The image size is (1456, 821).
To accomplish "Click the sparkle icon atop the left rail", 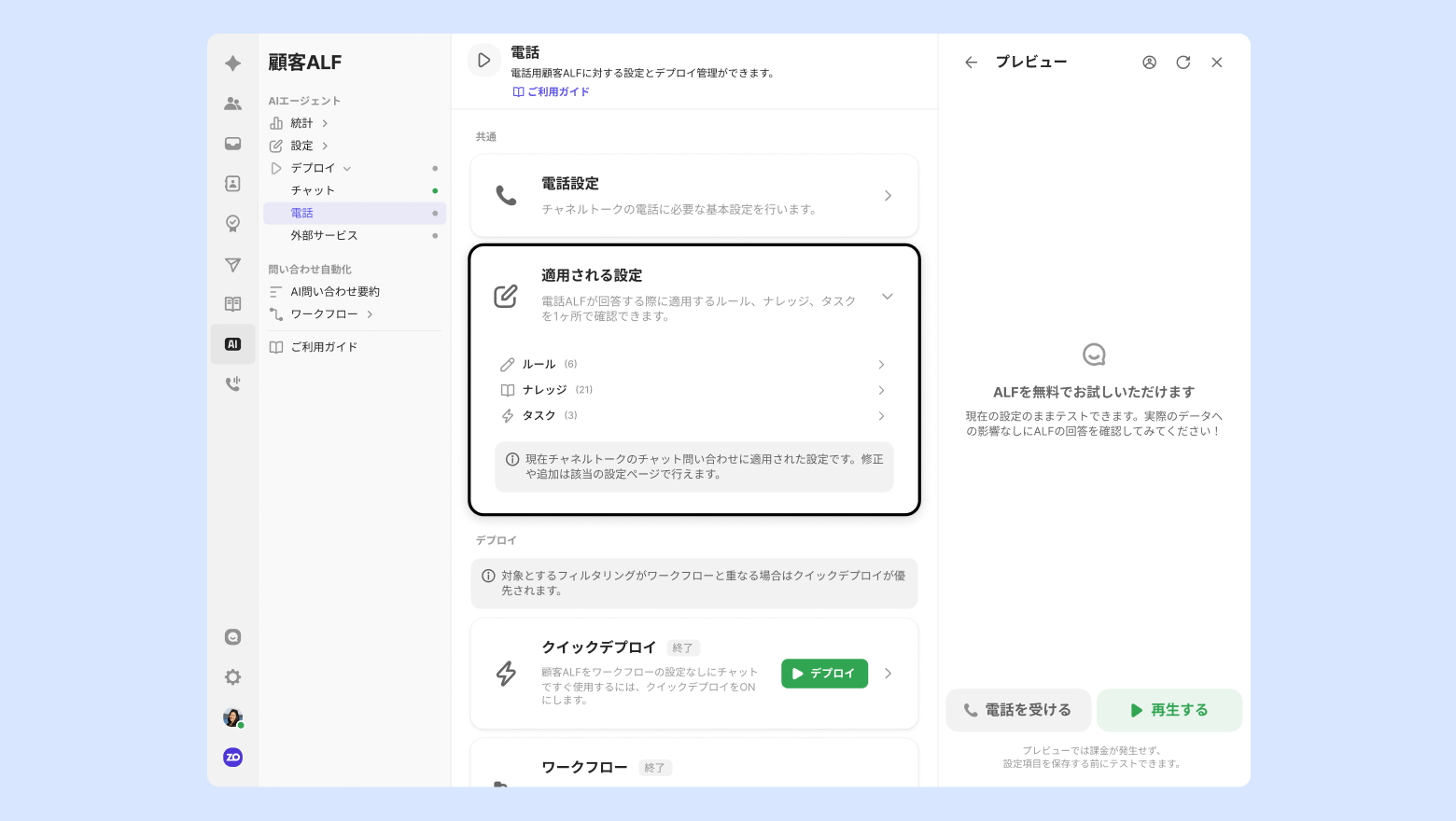I will (x=233, y=63).
